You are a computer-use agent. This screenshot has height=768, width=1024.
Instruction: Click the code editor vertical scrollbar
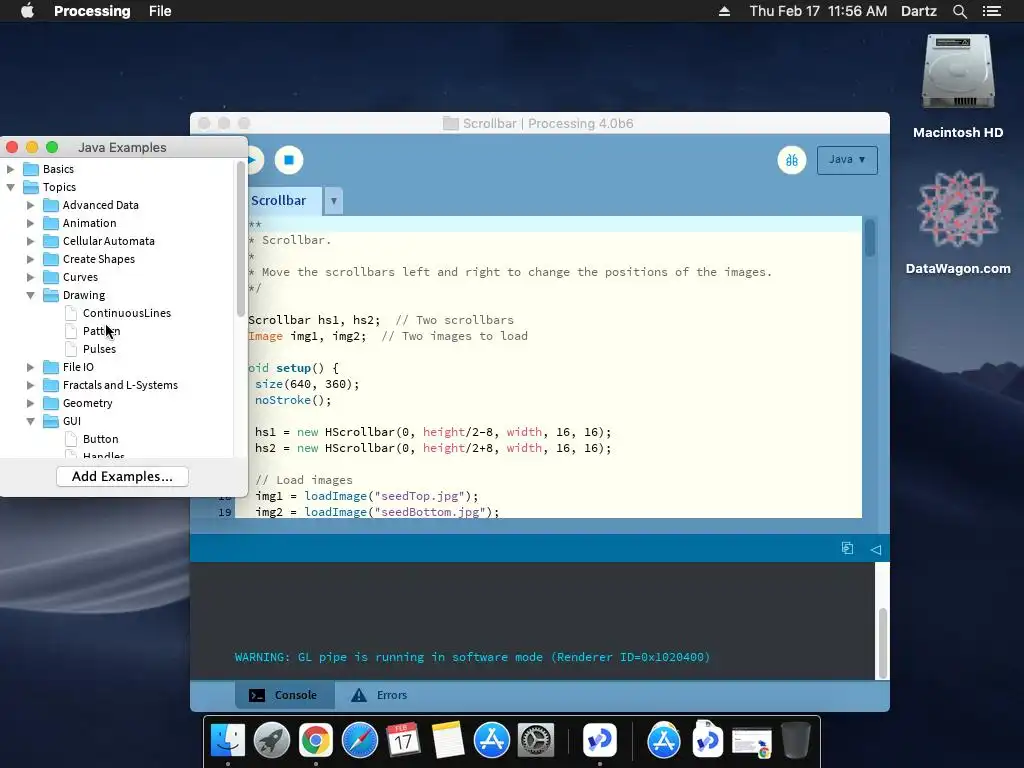tap(869, 238)
